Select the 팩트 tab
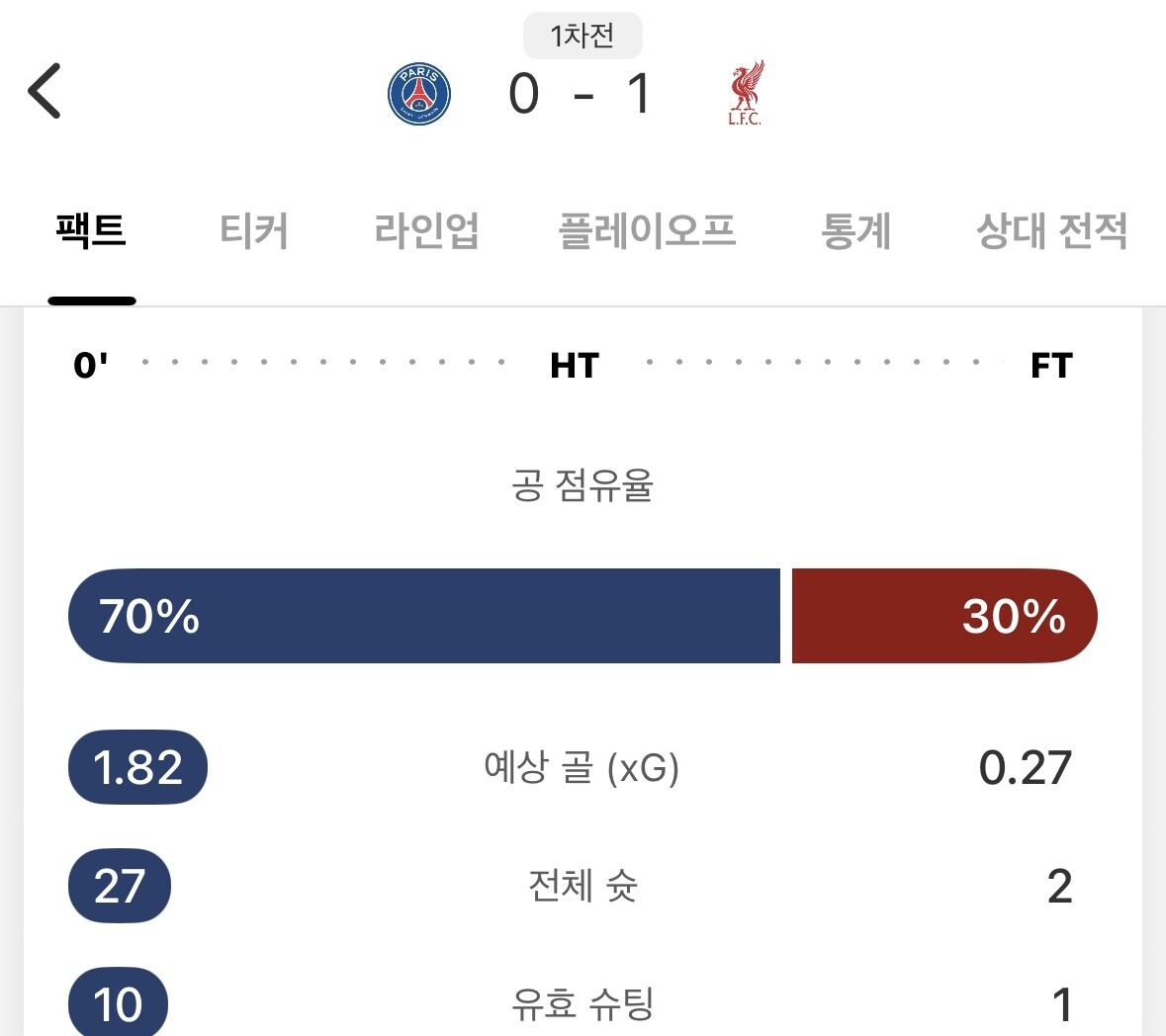The height and width of the screenshot is (1036, 1166). click(x=91, y=231)
